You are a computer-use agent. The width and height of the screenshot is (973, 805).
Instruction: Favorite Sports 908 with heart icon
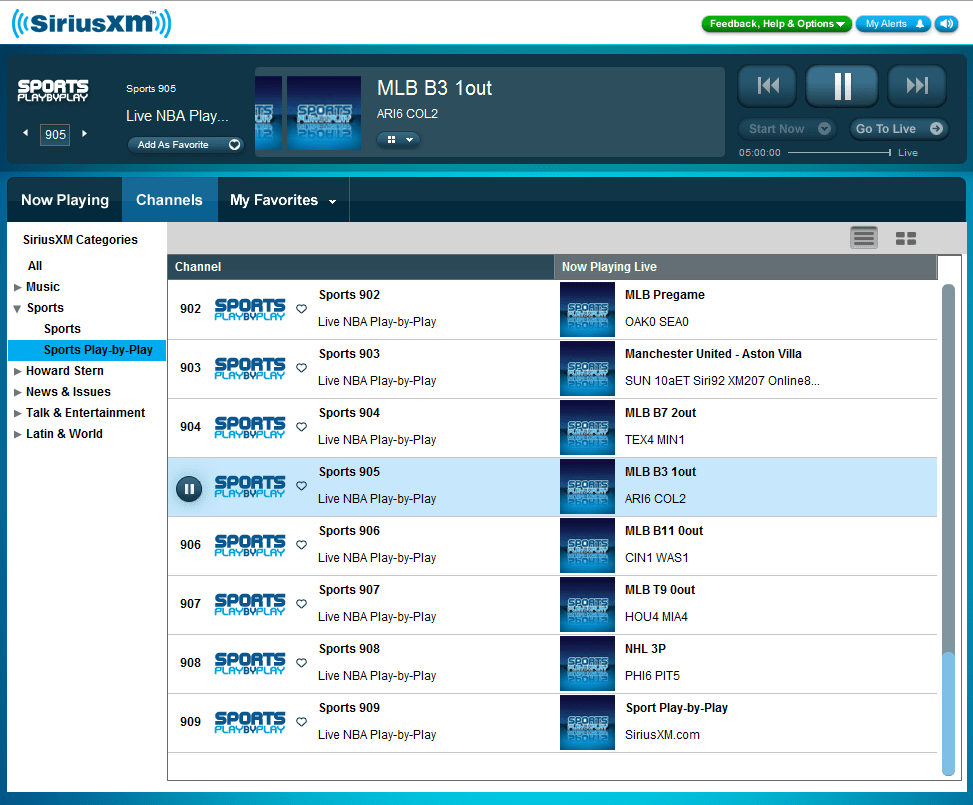click(x=302, y=662)
